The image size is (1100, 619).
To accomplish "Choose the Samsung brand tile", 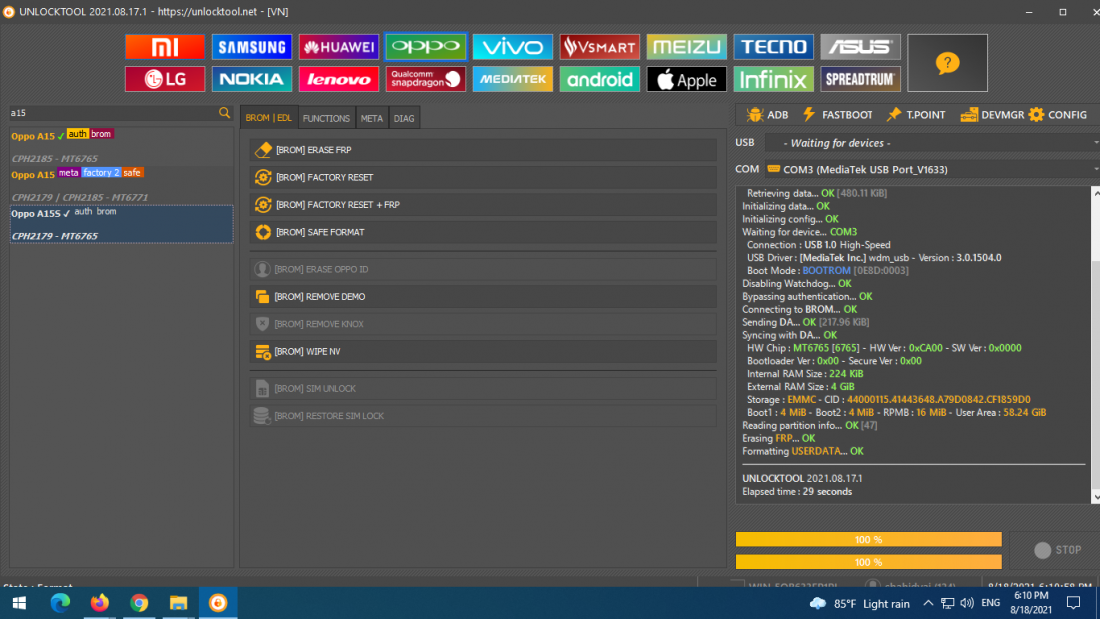I will 252,47.
